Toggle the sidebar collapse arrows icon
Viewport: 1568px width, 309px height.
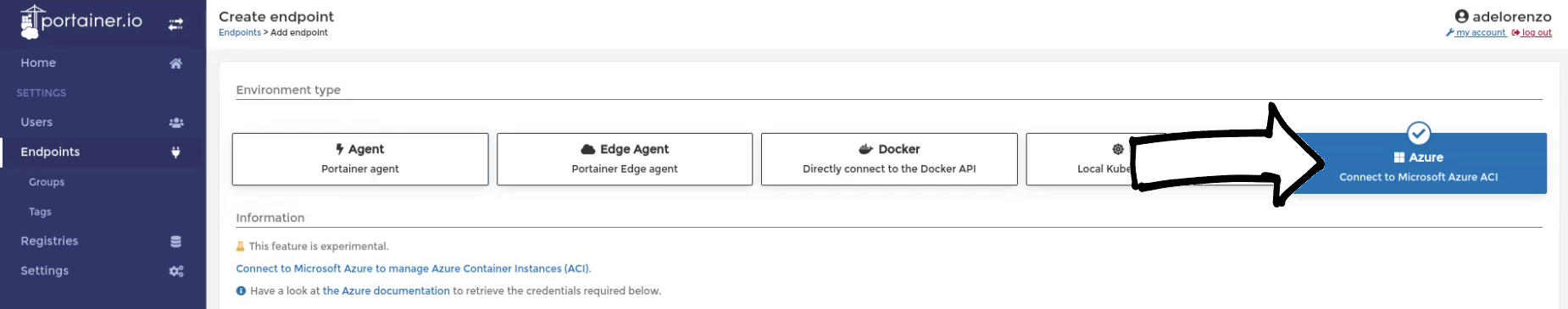pos(175,25)
